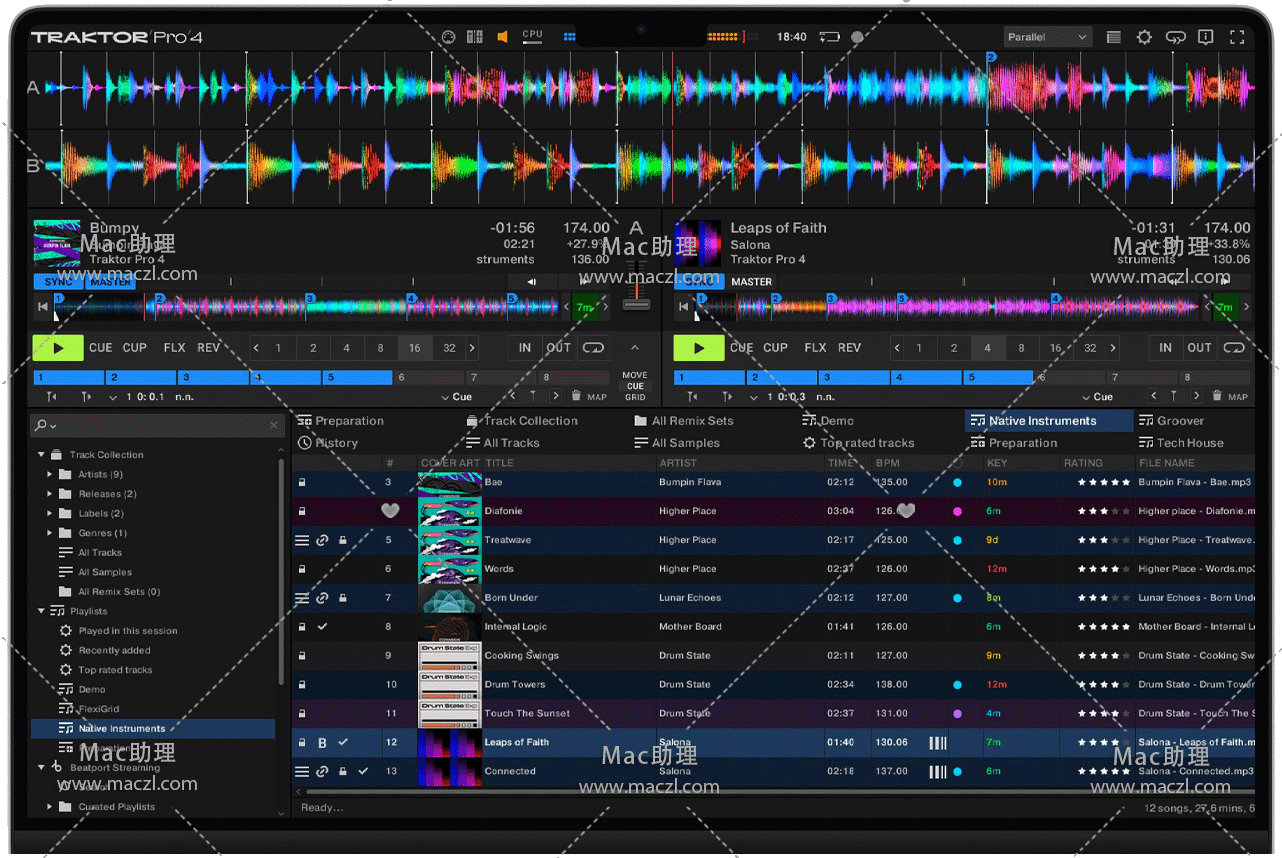This screenshot has width=1282, height=858.
Task: Click hotcue 3 button on deck B
Action: tap(855, 378)
